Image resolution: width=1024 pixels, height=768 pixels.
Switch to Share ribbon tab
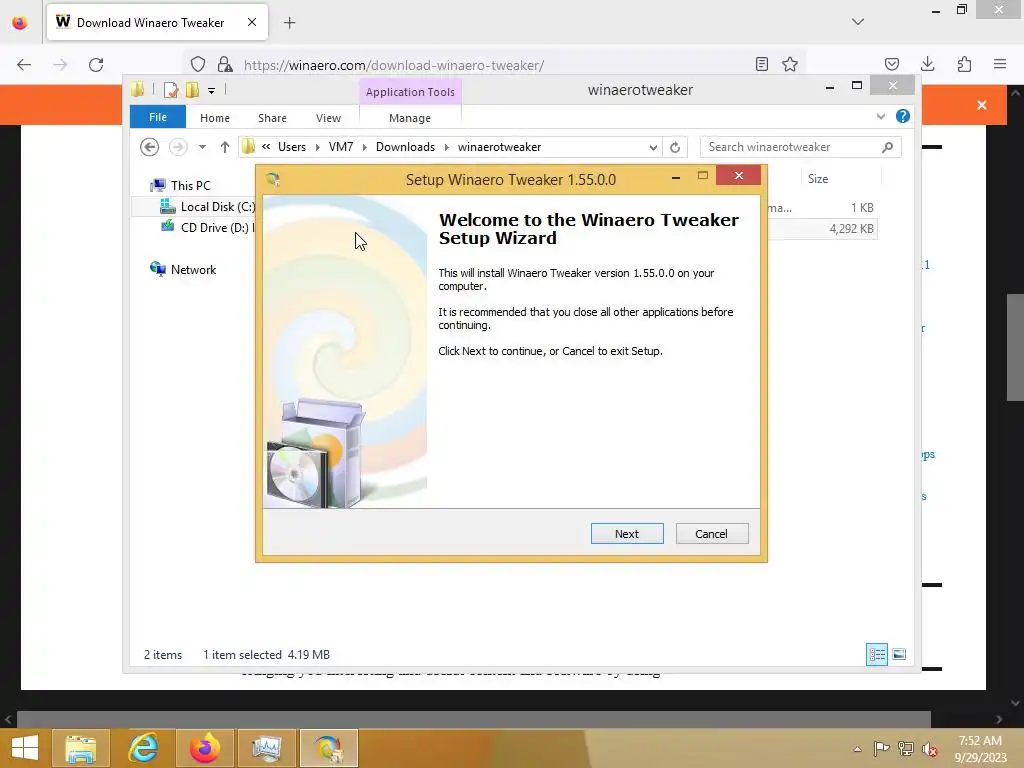pos(272,118)
